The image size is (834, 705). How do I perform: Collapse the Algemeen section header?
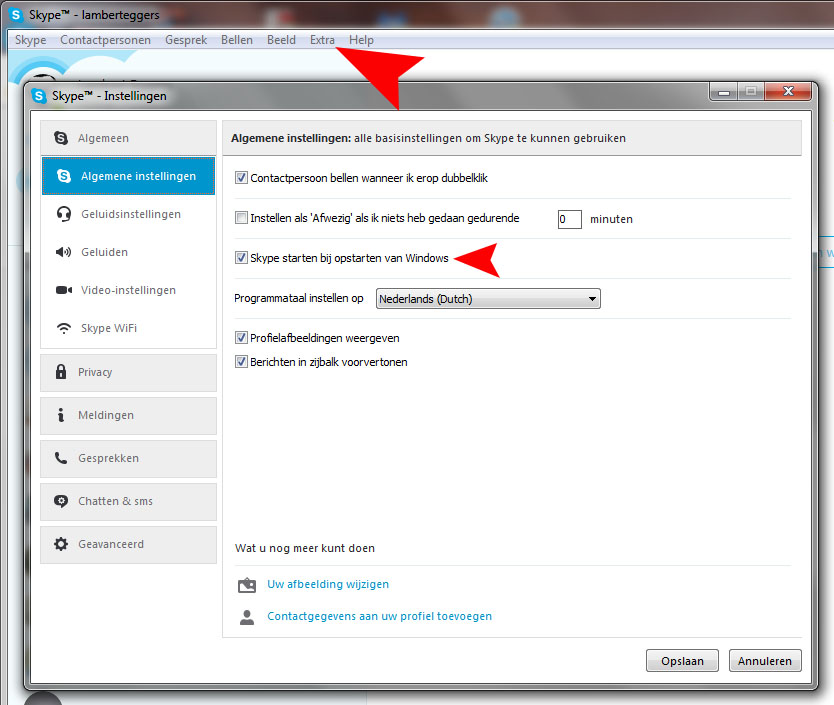(x=128, y=138)
